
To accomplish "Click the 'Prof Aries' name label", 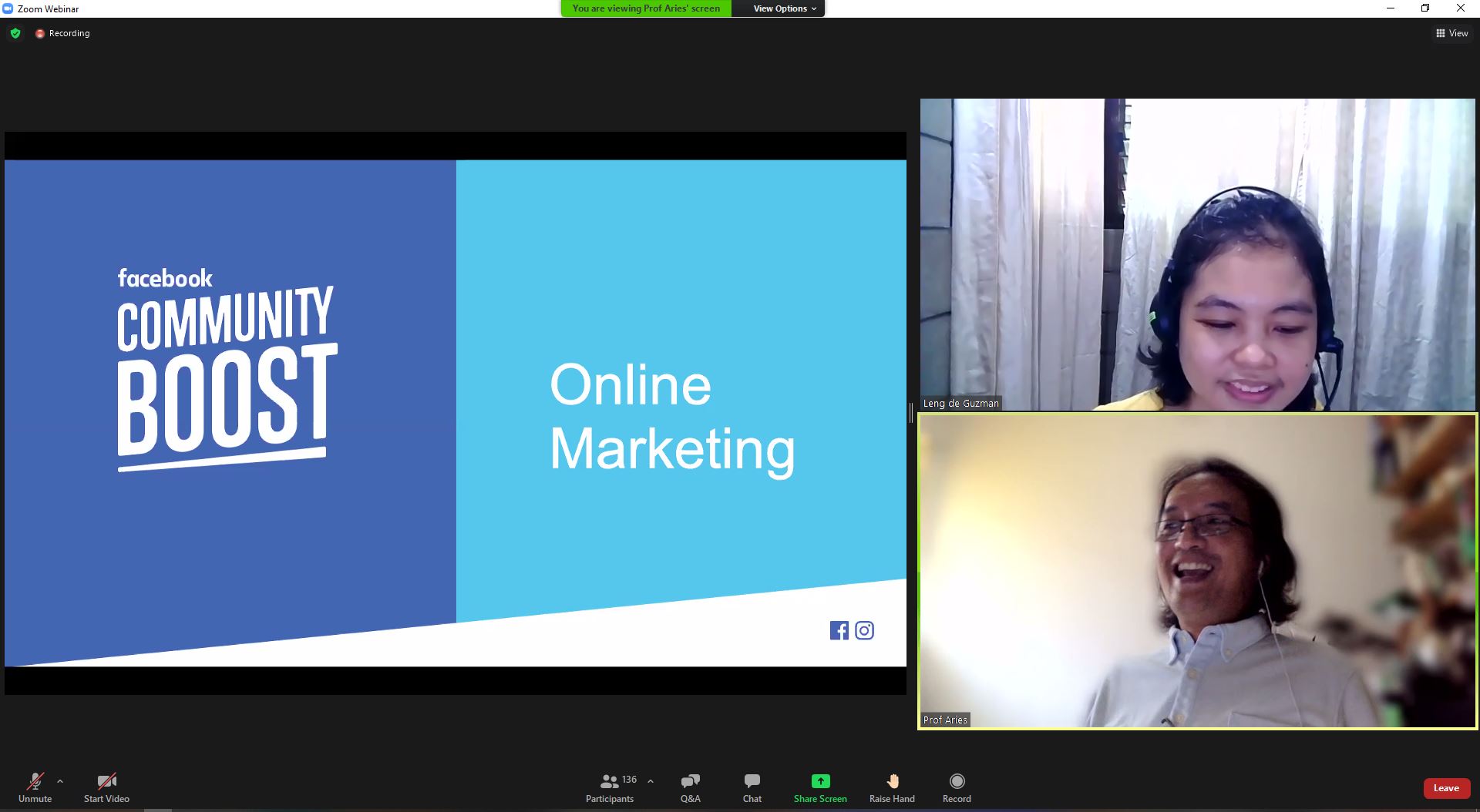I will click(945, 720).
